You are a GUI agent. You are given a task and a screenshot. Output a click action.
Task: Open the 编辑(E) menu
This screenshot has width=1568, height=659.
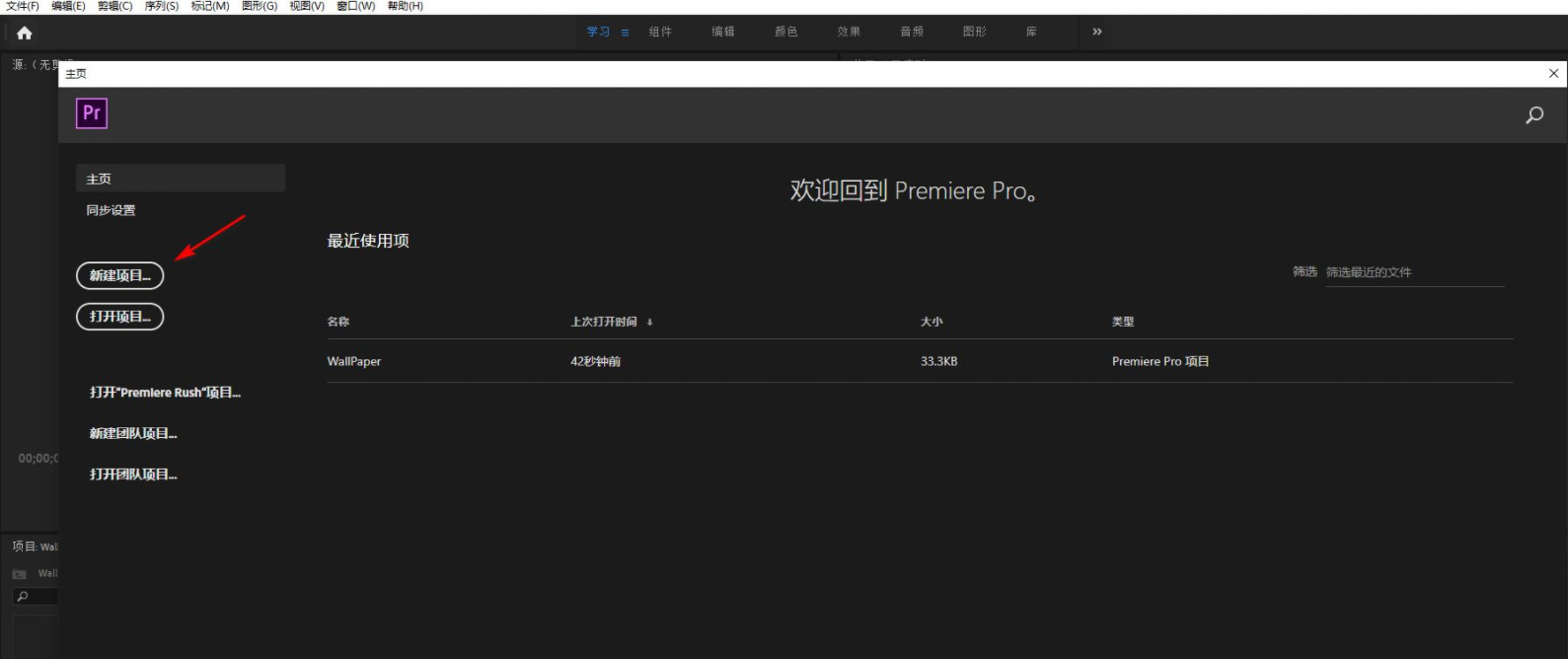tap(68, 6)
